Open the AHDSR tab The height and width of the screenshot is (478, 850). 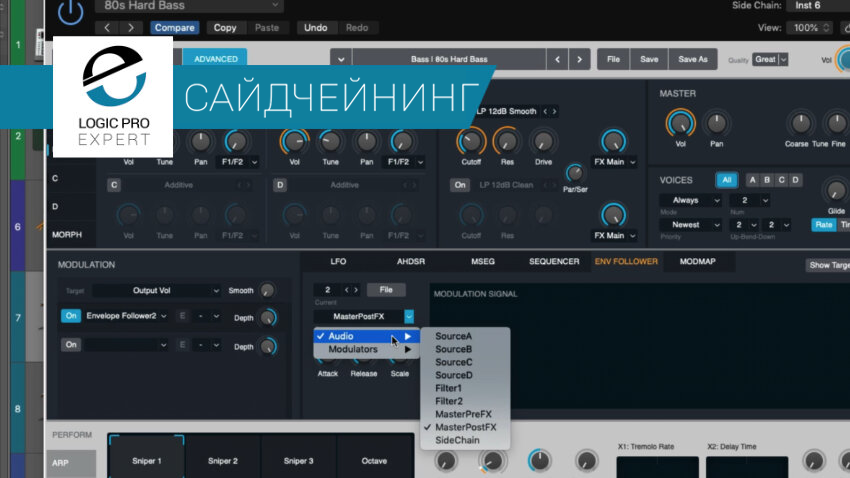tap(411, 261)
